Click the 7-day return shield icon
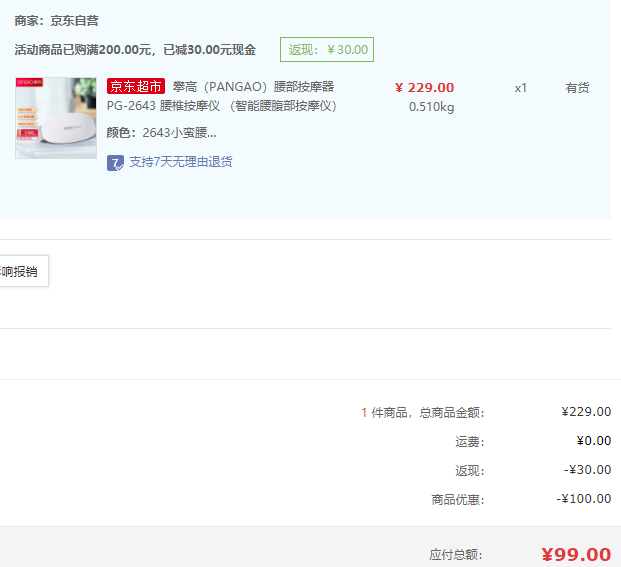The width and height of the screenshot is (621, 567). click(x=115, y=163)
